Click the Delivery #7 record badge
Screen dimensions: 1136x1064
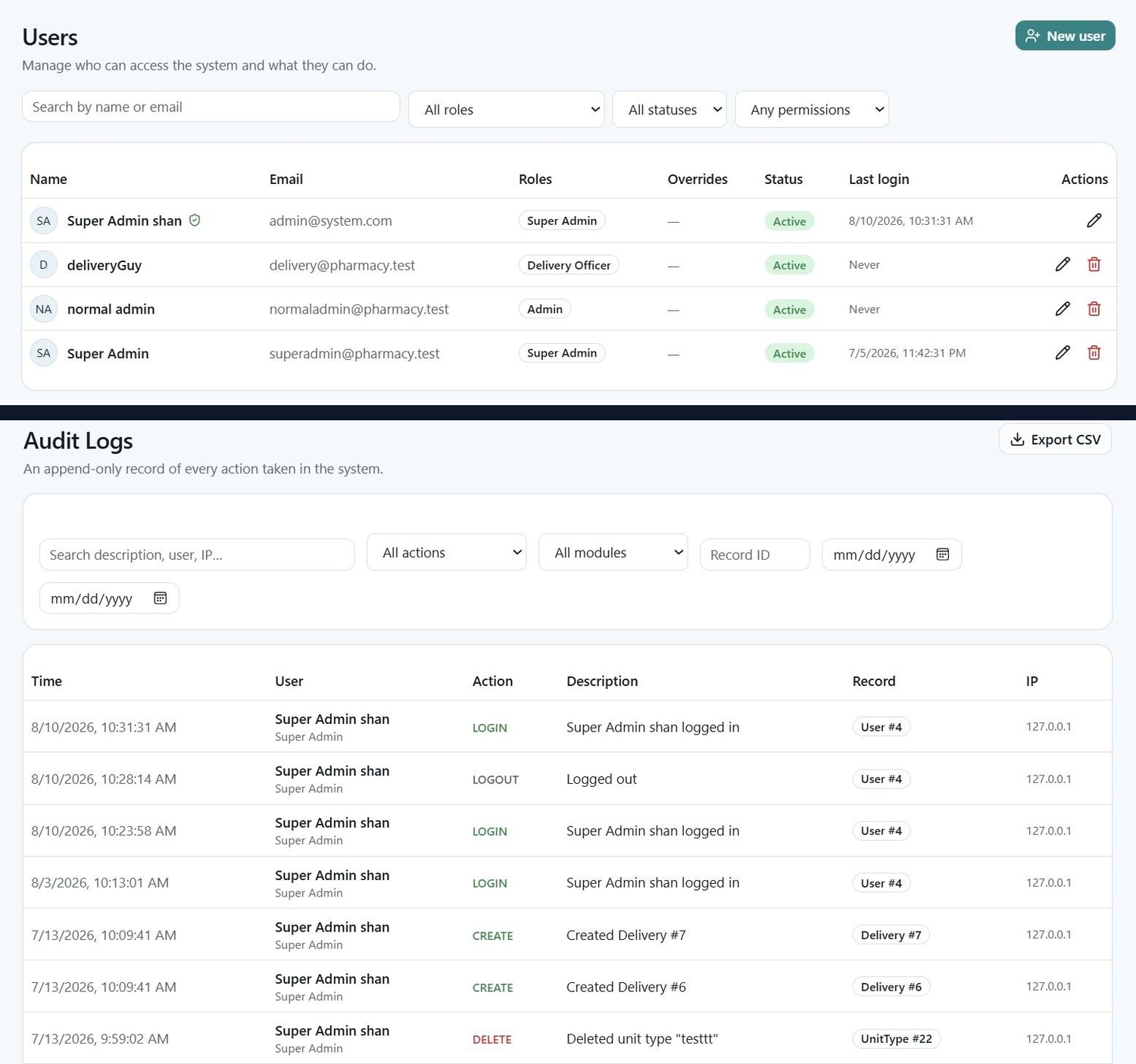(x=891, y=935)
